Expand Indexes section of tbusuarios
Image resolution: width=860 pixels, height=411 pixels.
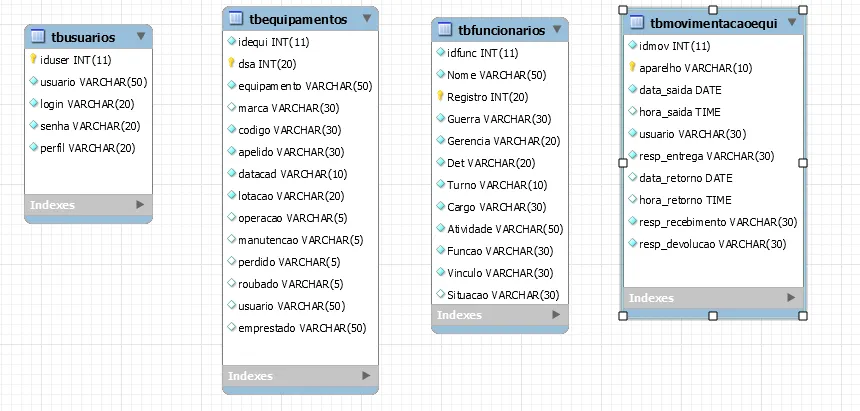(140, 205)
